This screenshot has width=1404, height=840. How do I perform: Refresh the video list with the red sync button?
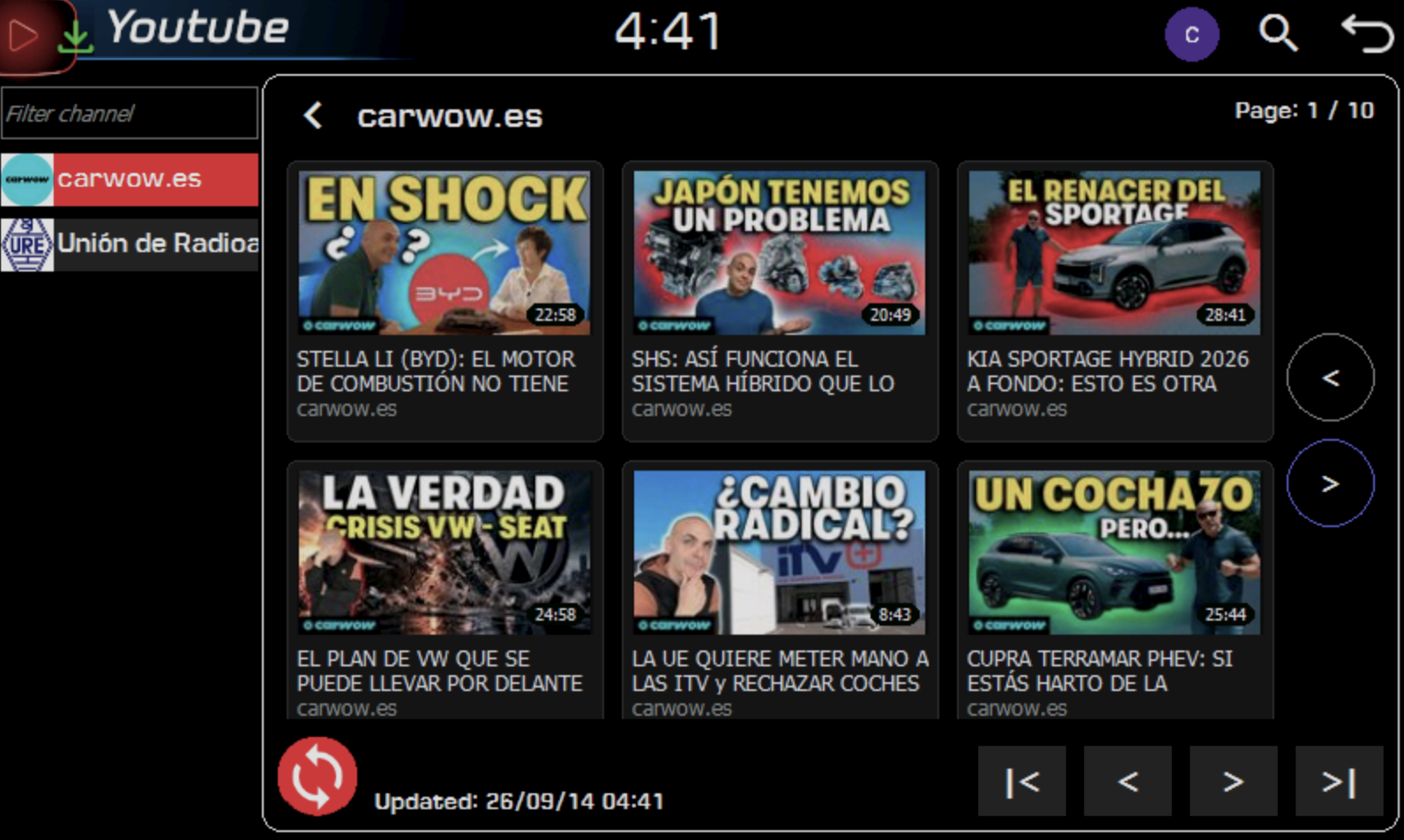coord(317,776)
